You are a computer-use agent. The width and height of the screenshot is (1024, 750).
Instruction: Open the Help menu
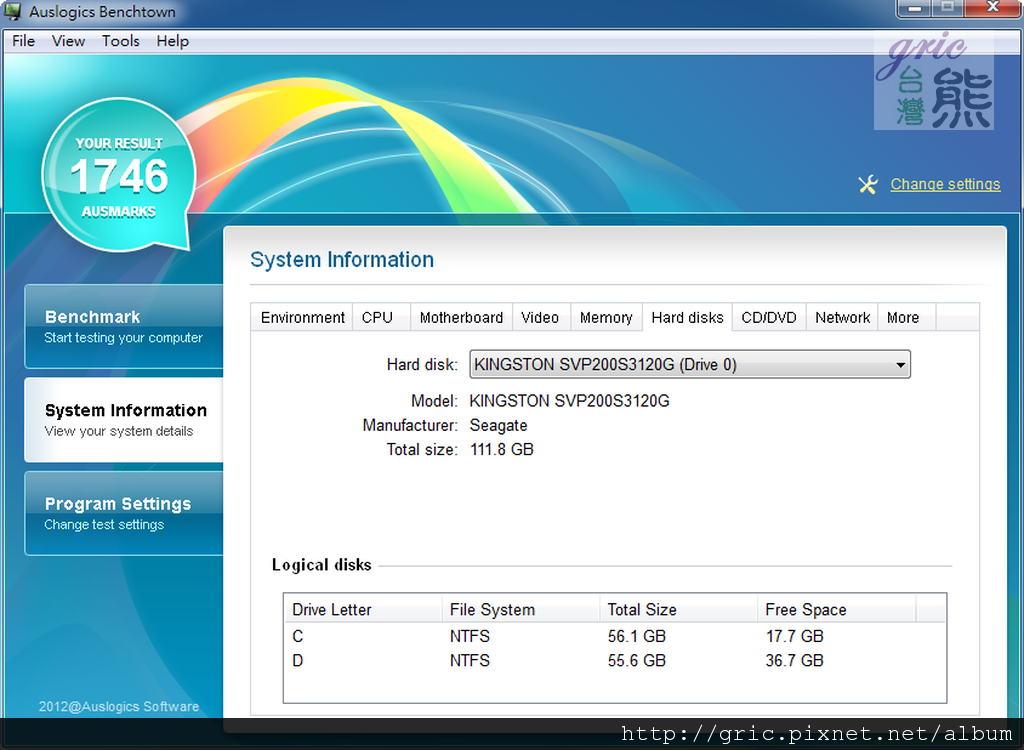click(172, 41)
